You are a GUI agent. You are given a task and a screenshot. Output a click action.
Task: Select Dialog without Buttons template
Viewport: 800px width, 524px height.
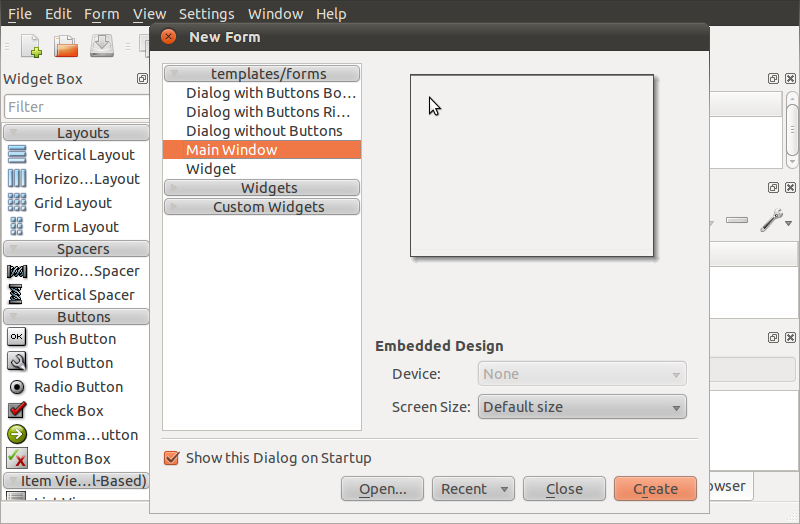point(262,131)
